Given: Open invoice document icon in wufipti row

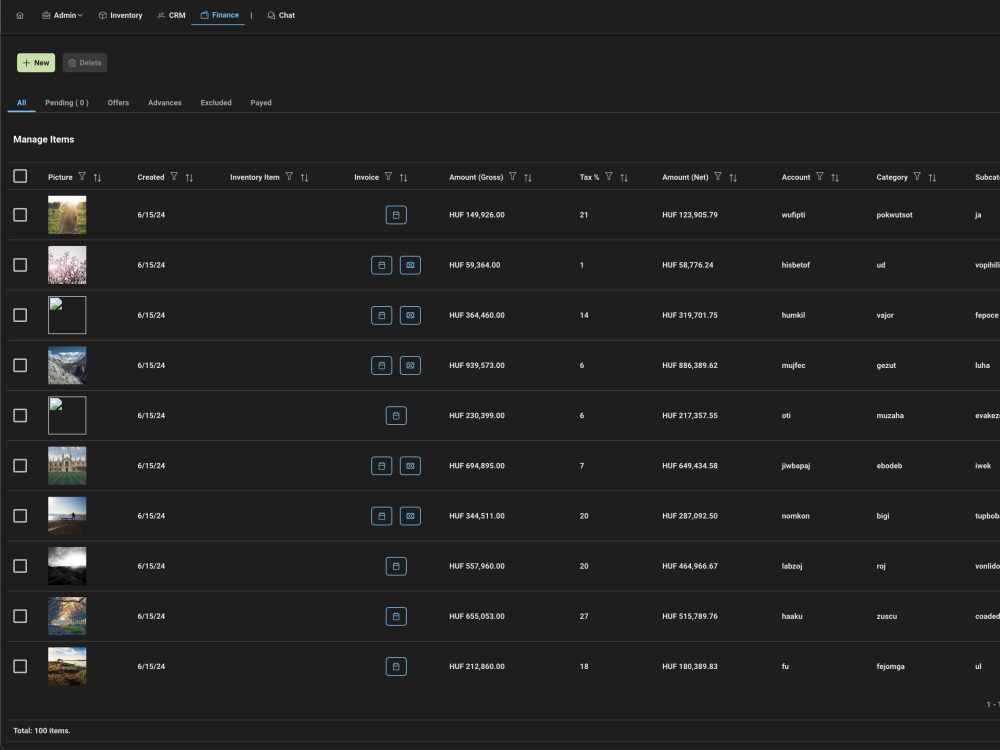Looking at the screenshot, I should (396, 215).
